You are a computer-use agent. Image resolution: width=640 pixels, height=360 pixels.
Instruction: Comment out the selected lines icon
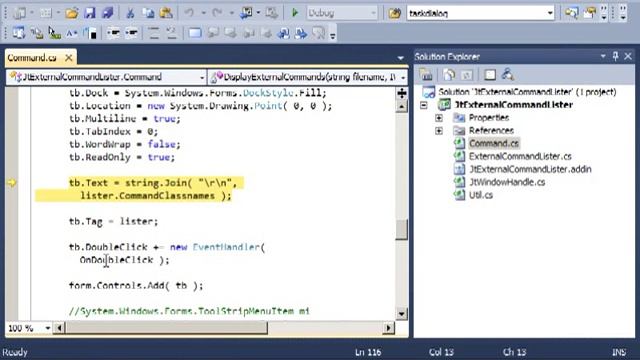[x=154, y=33]
